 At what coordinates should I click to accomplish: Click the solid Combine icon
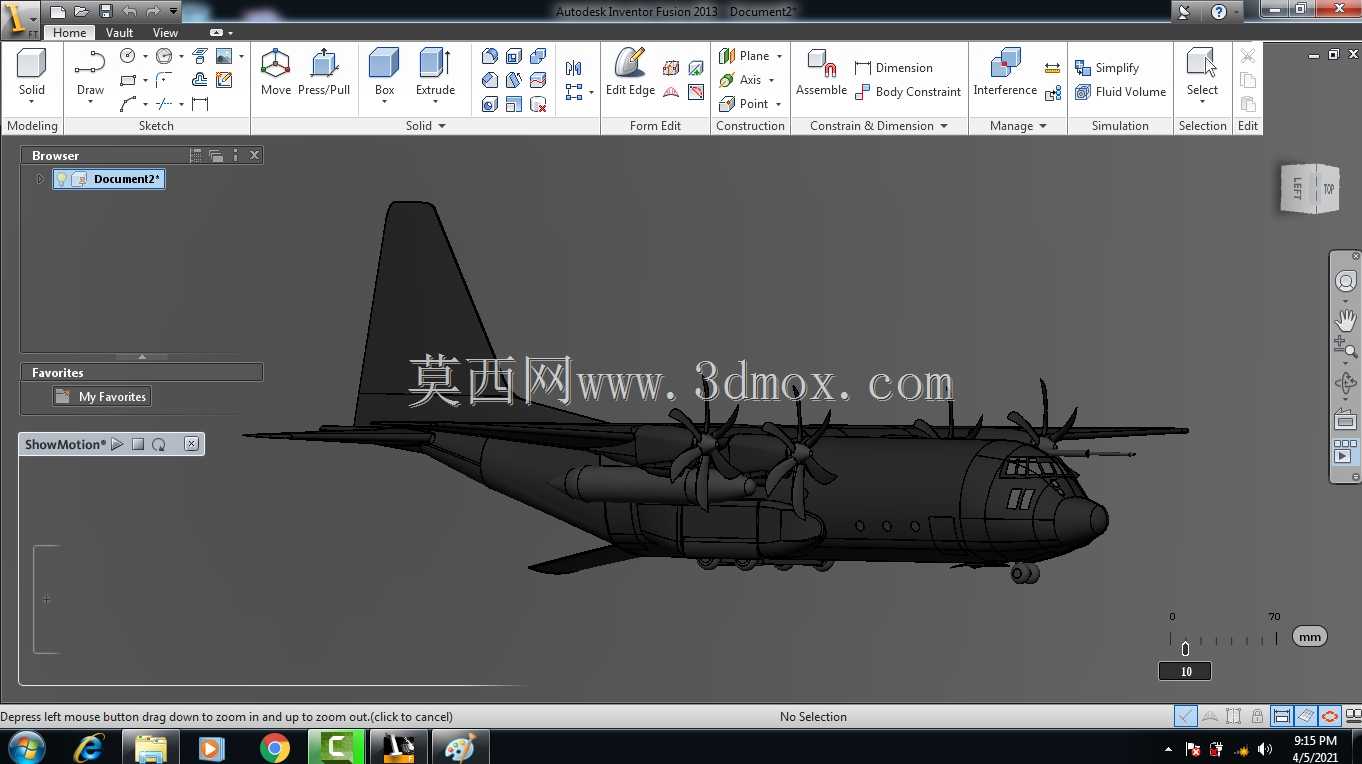pos(538,56)
